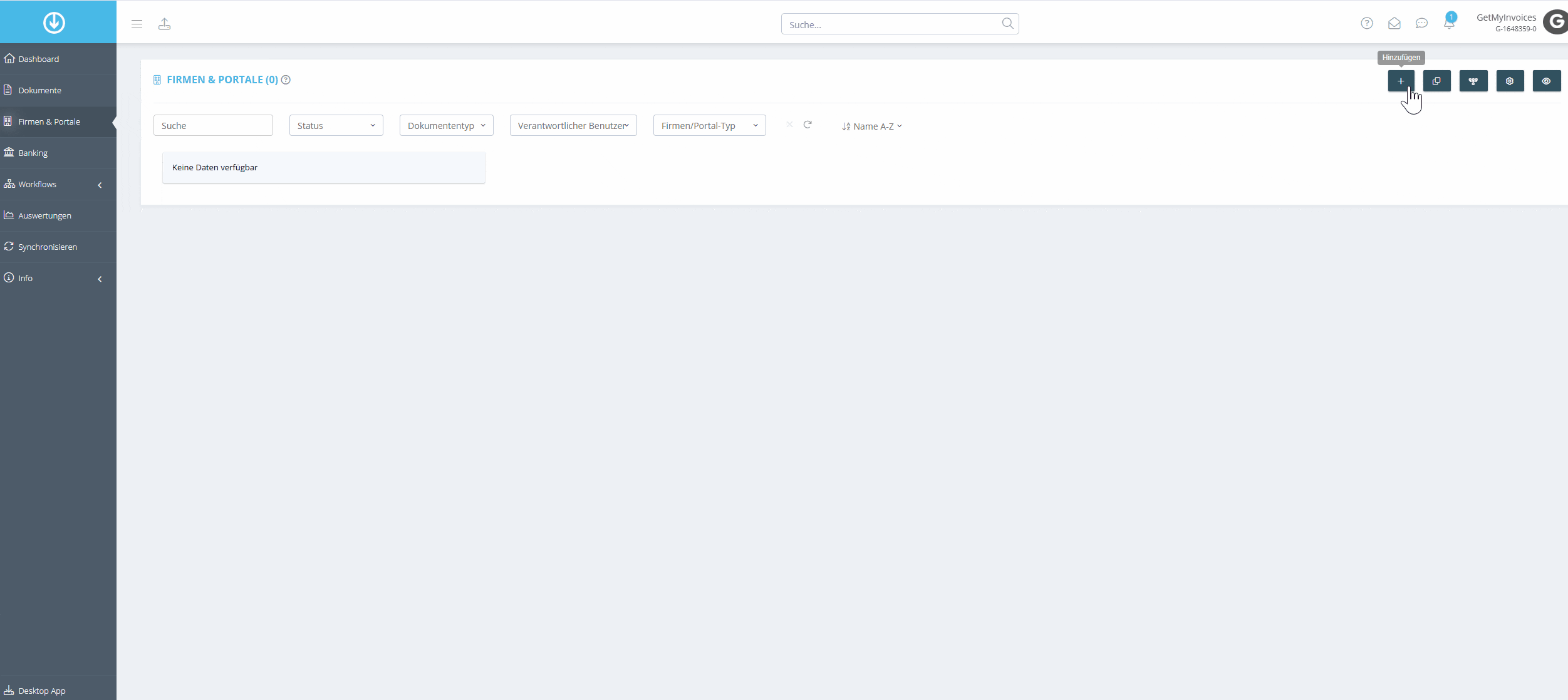Click the user avatar G icon
The width and height of the screenshot is (1568, 700).
[1556, 22]
